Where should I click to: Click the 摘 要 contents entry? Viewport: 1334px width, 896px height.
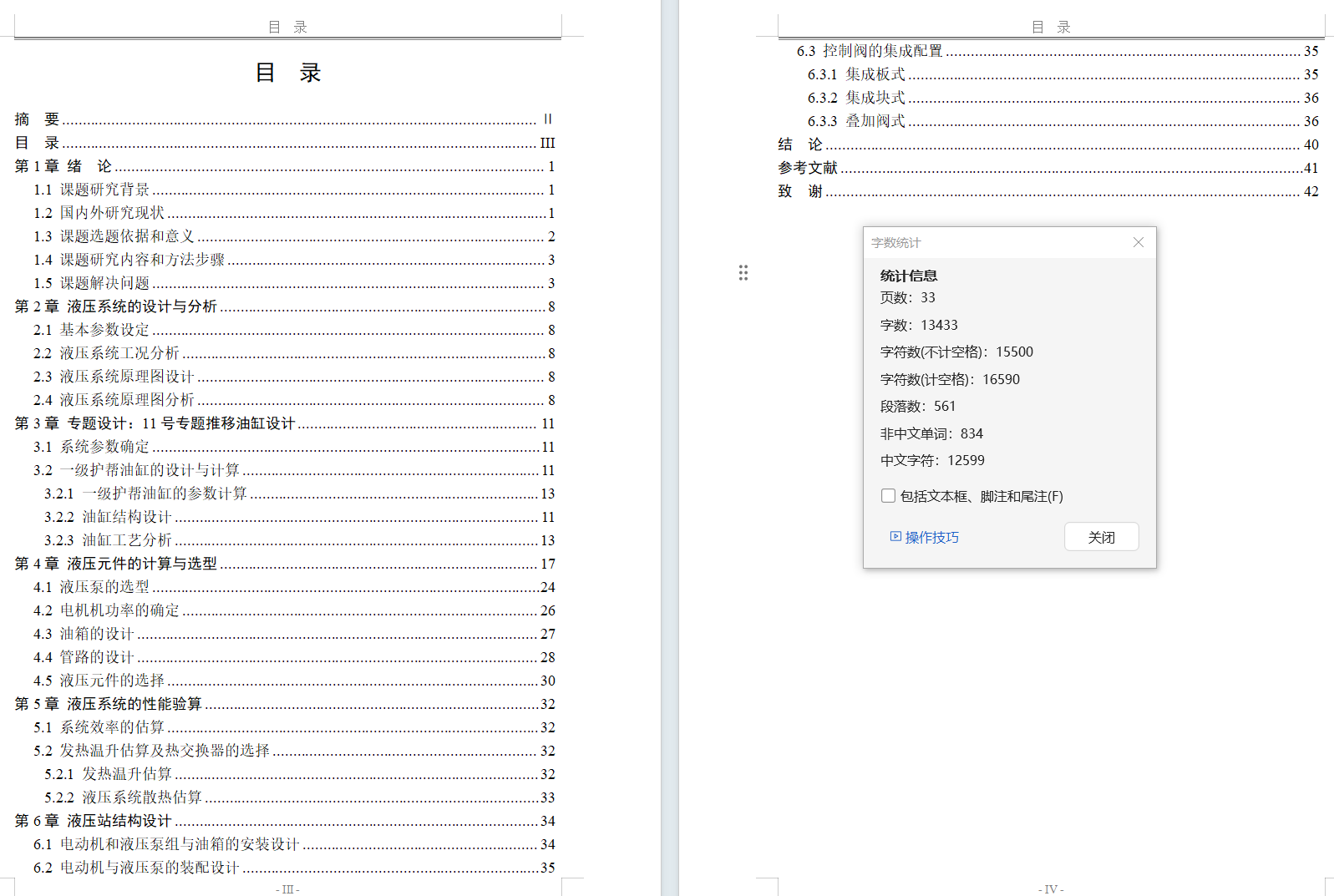click(285, 119)
